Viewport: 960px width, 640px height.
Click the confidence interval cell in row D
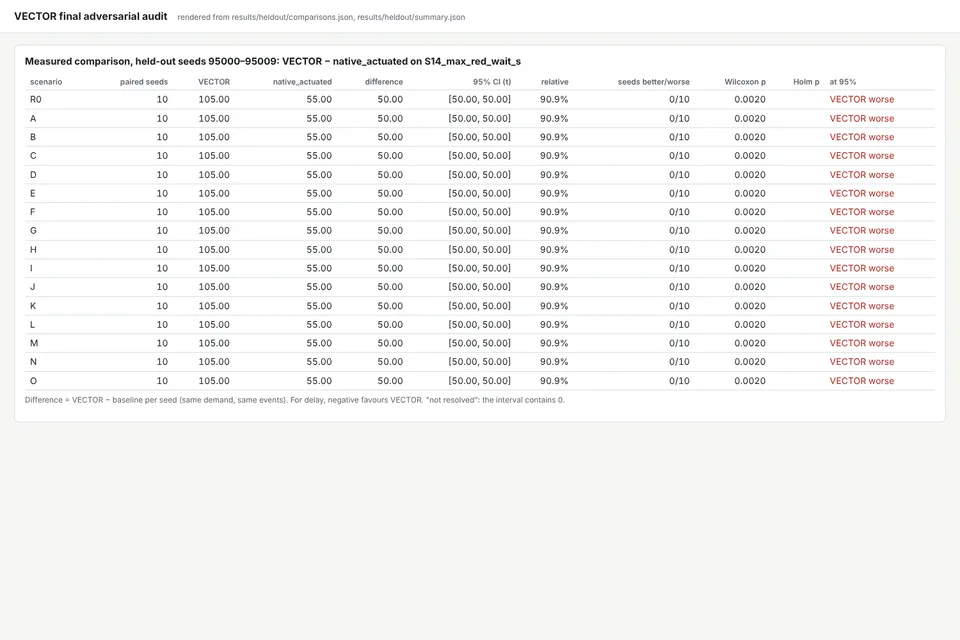point(479,175)
